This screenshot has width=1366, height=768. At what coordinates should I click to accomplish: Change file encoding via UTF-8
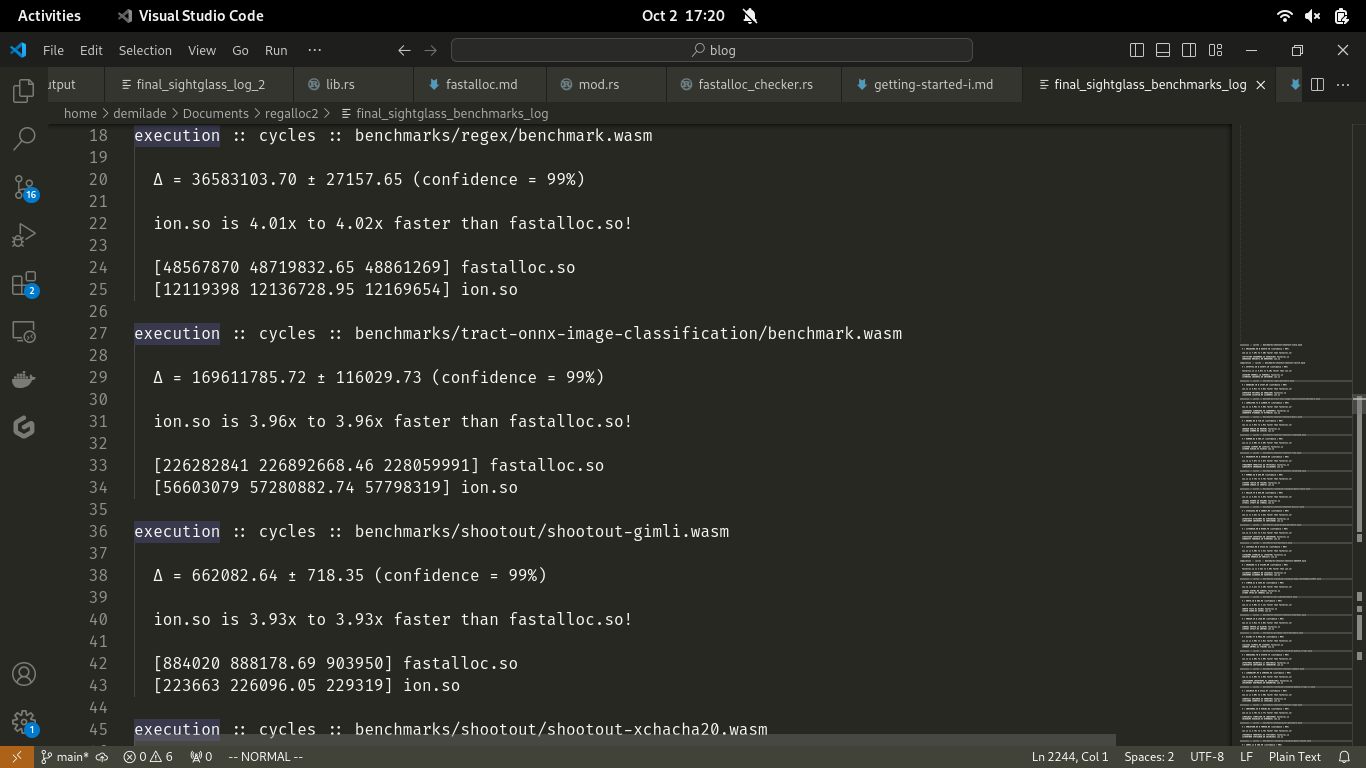click(1207, 757)
